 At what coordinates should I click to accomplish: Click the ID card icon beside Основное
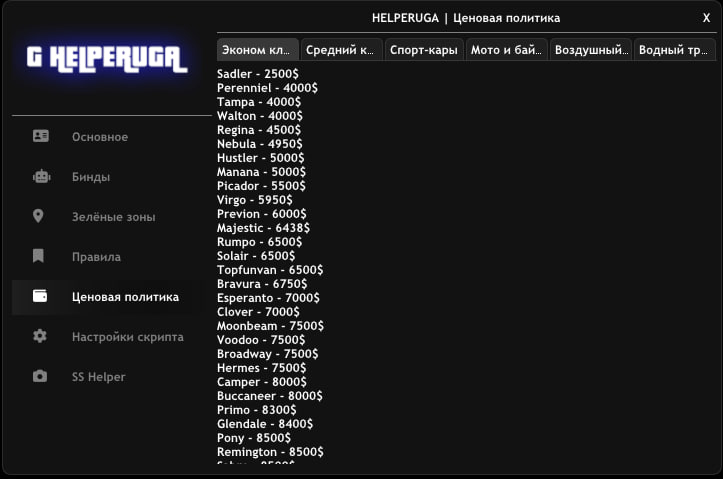(x=41, y=136)
